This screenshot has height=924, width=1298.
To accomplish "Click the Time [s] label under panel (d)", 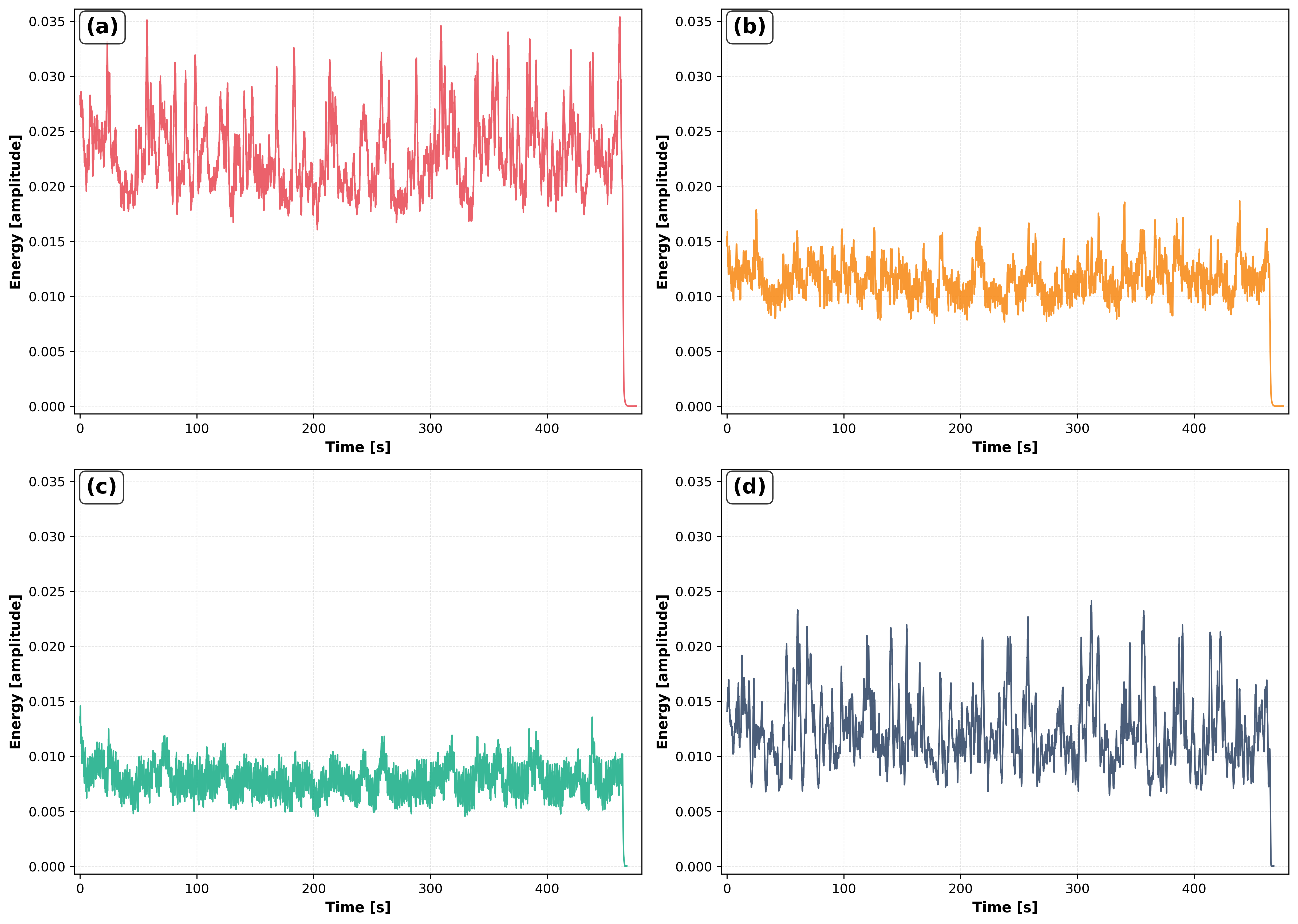I will (x=1004, y=907).
